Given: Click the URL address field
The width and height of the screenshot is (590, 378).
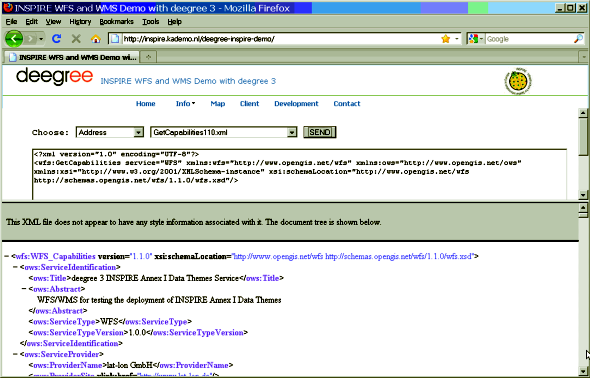Looking at the screenshot, I should (x=280, y=39).
